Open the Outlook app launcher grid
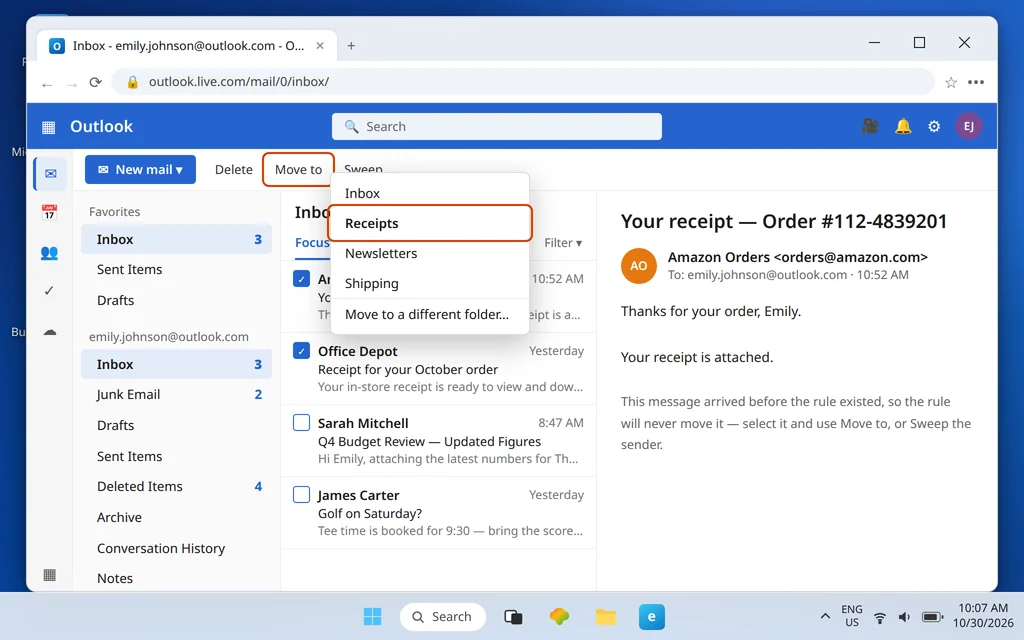1024x640 pixels. (x=48, y=127)
